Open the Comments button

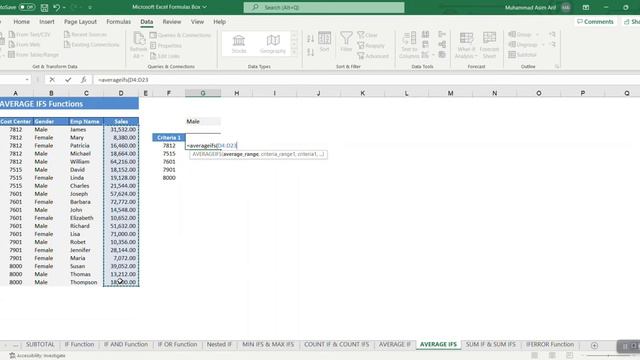(x=595, y=22)
